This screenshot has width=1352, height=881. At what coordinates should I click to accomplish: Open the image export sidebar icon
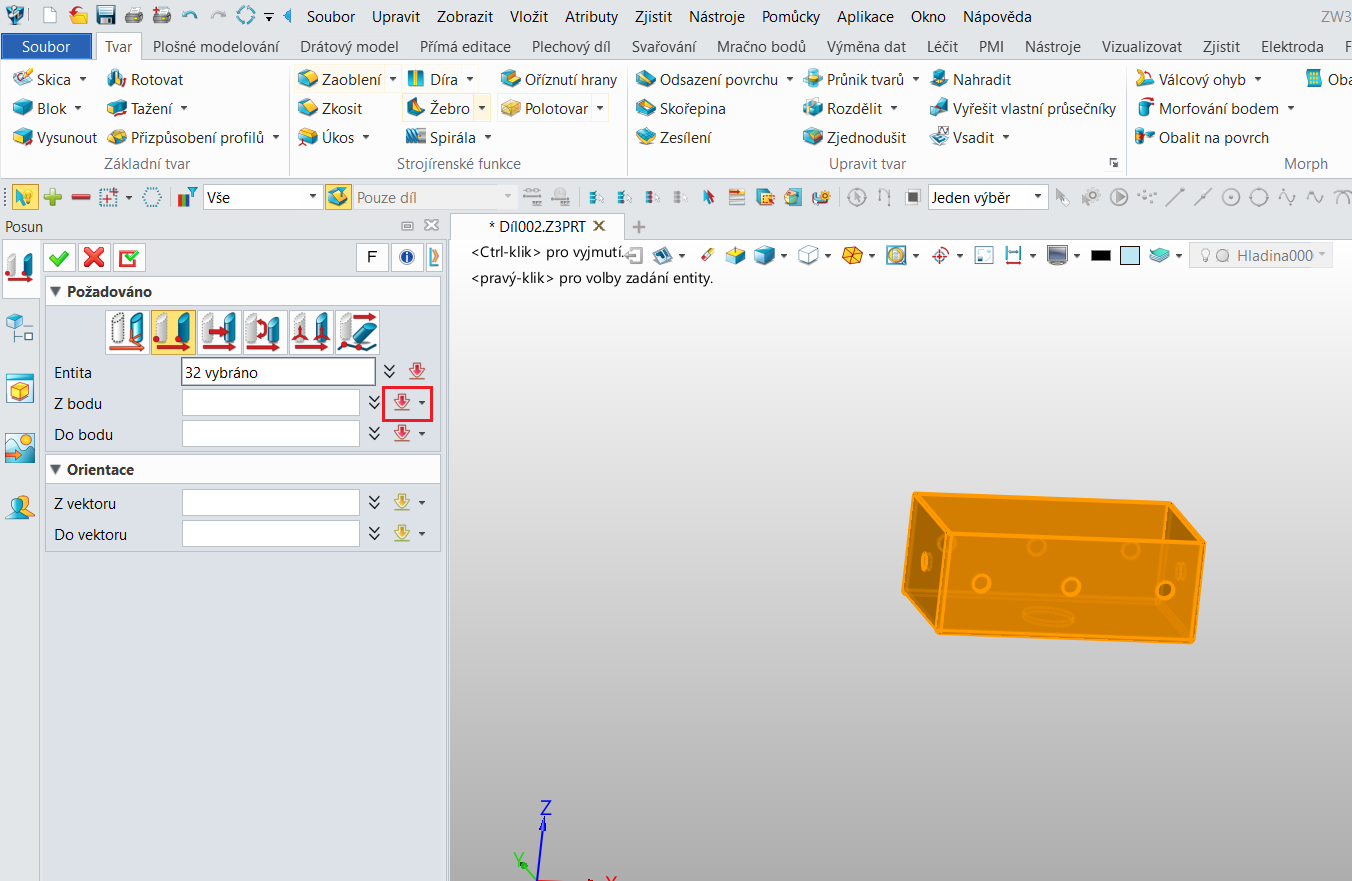20,448
